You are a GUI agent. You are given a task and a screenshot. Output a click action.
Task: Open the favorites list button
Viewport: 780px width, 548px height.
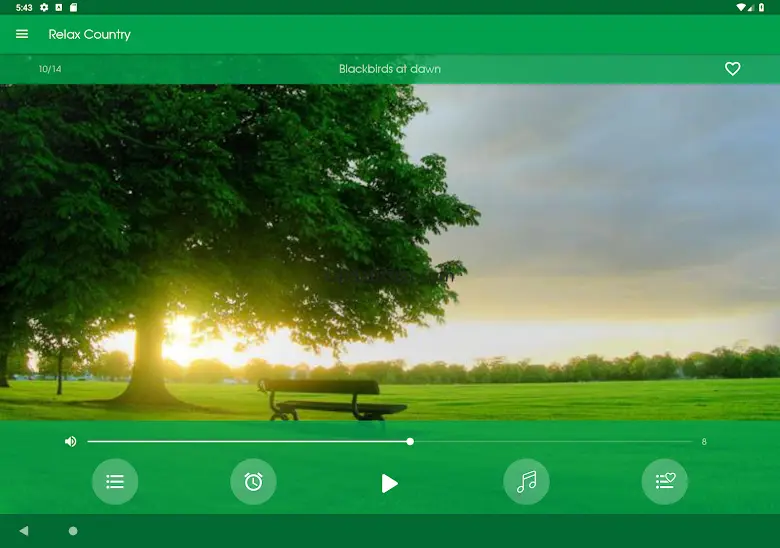point(665,481)
